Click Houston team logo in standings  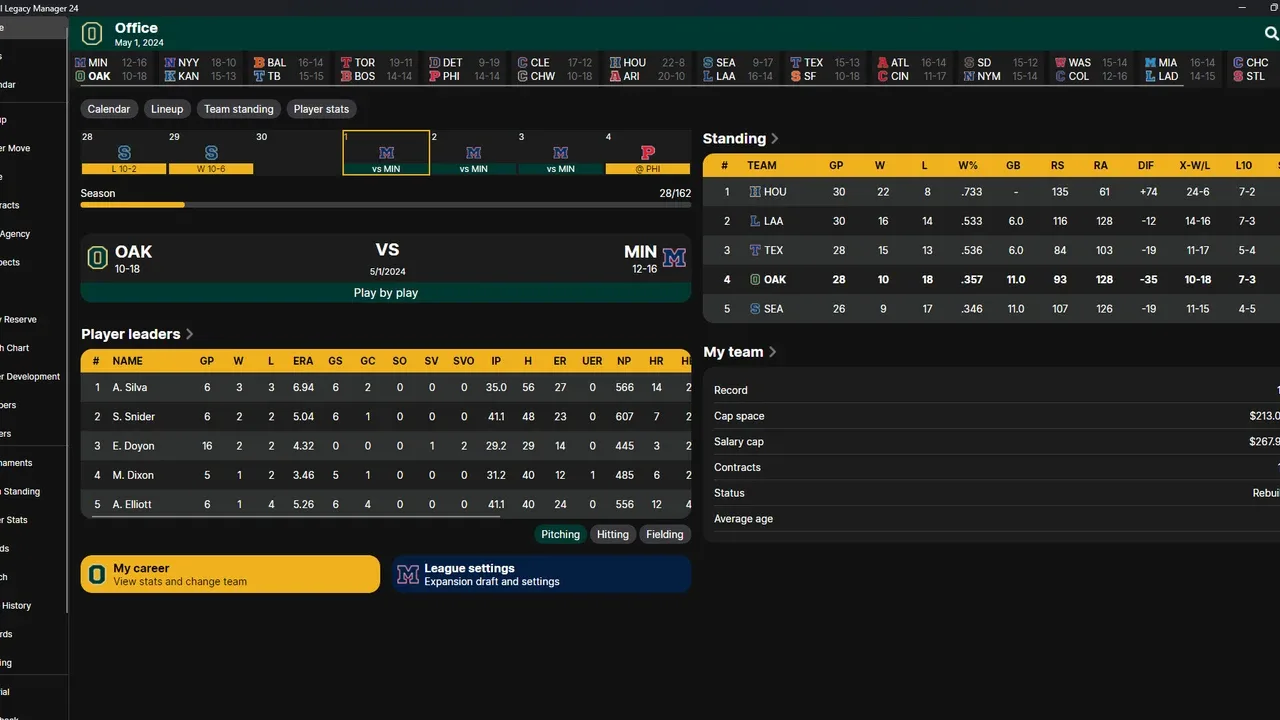[x=755, y=192]
